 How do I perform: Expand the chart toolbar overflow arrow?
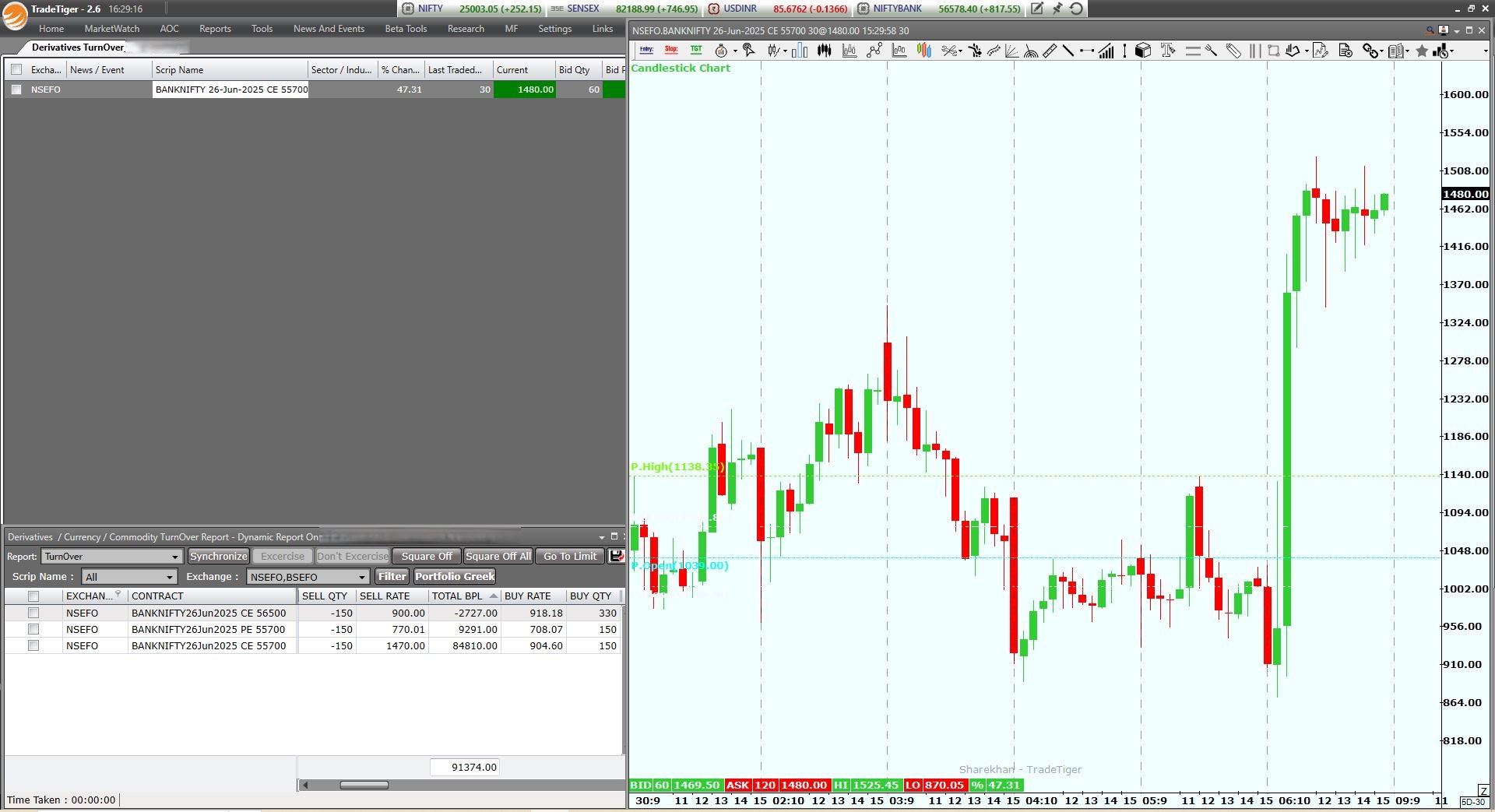tap(1486, 51)
